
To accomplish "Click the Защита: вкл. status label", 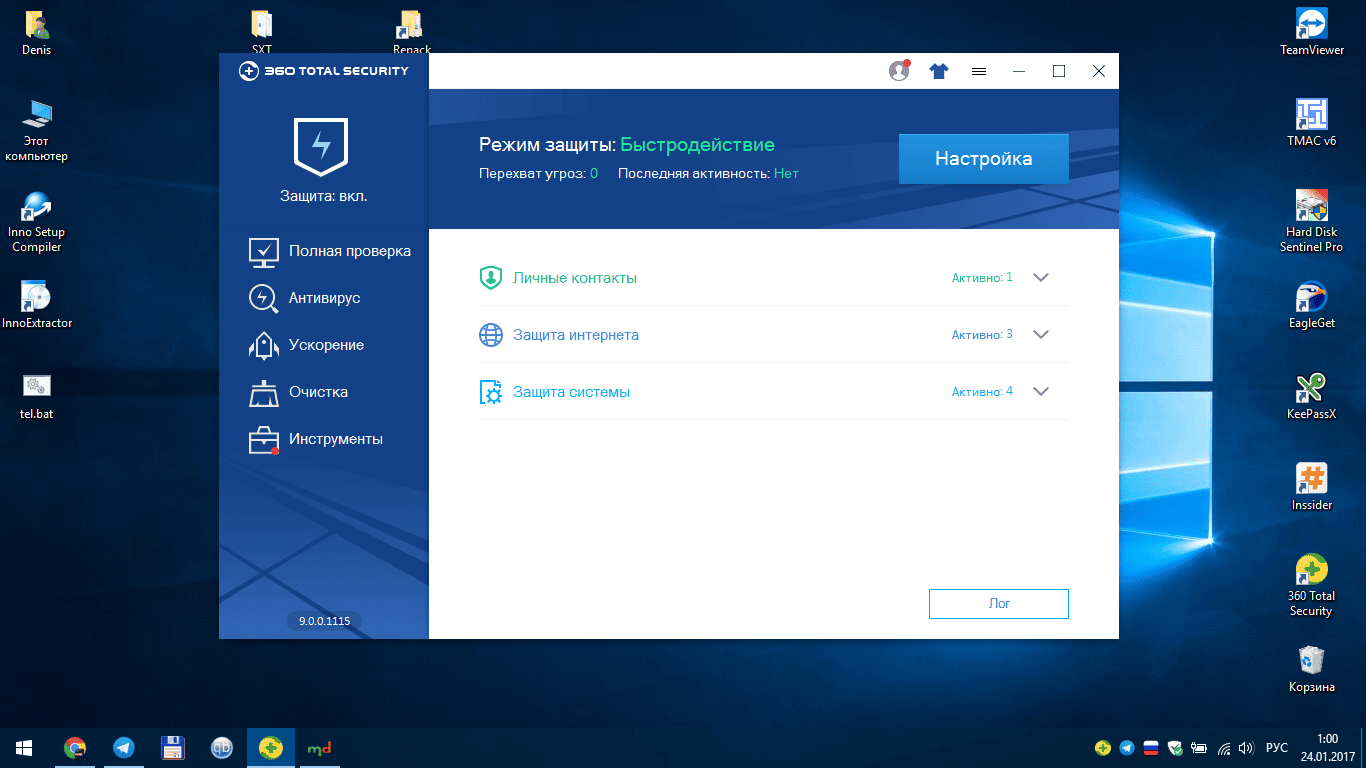I will click(324, 196).
